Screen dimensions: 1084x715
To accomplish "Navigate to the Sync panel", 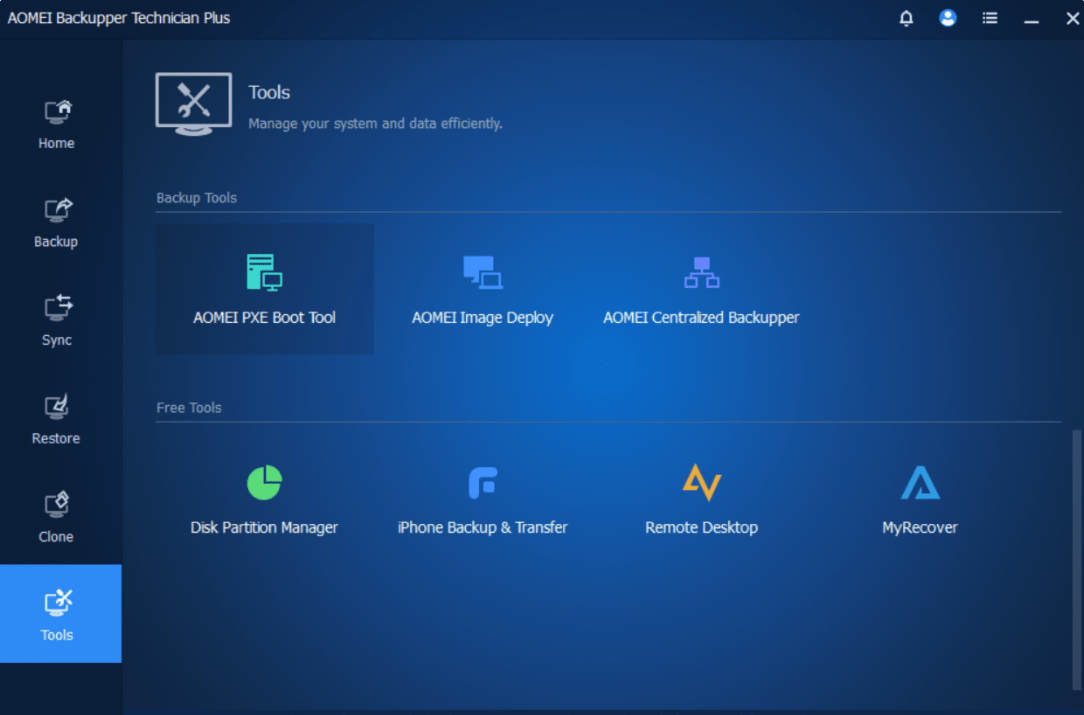I will point(55,321).
